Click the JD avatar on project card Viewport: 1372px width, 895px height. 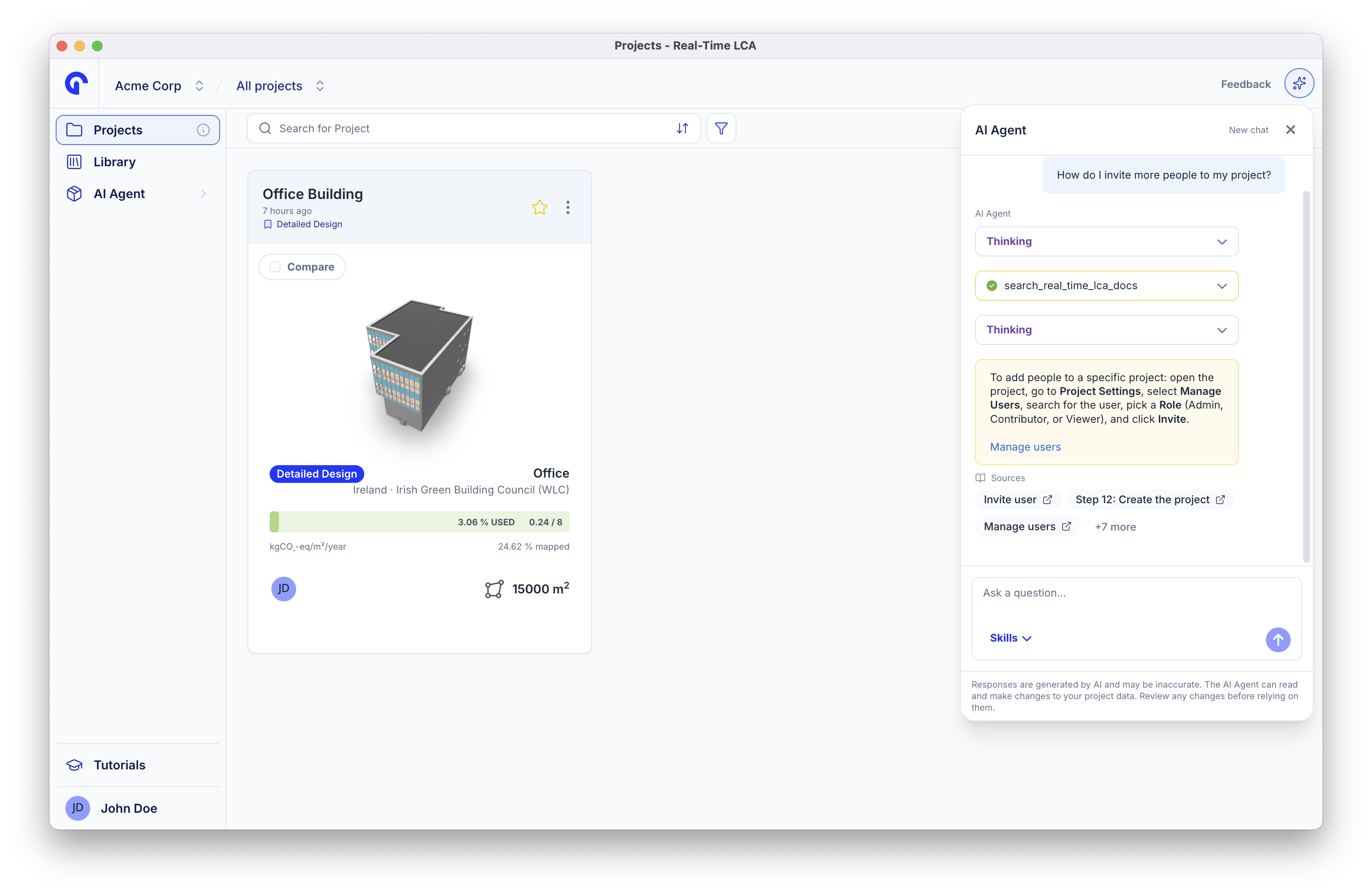[283, 589]
